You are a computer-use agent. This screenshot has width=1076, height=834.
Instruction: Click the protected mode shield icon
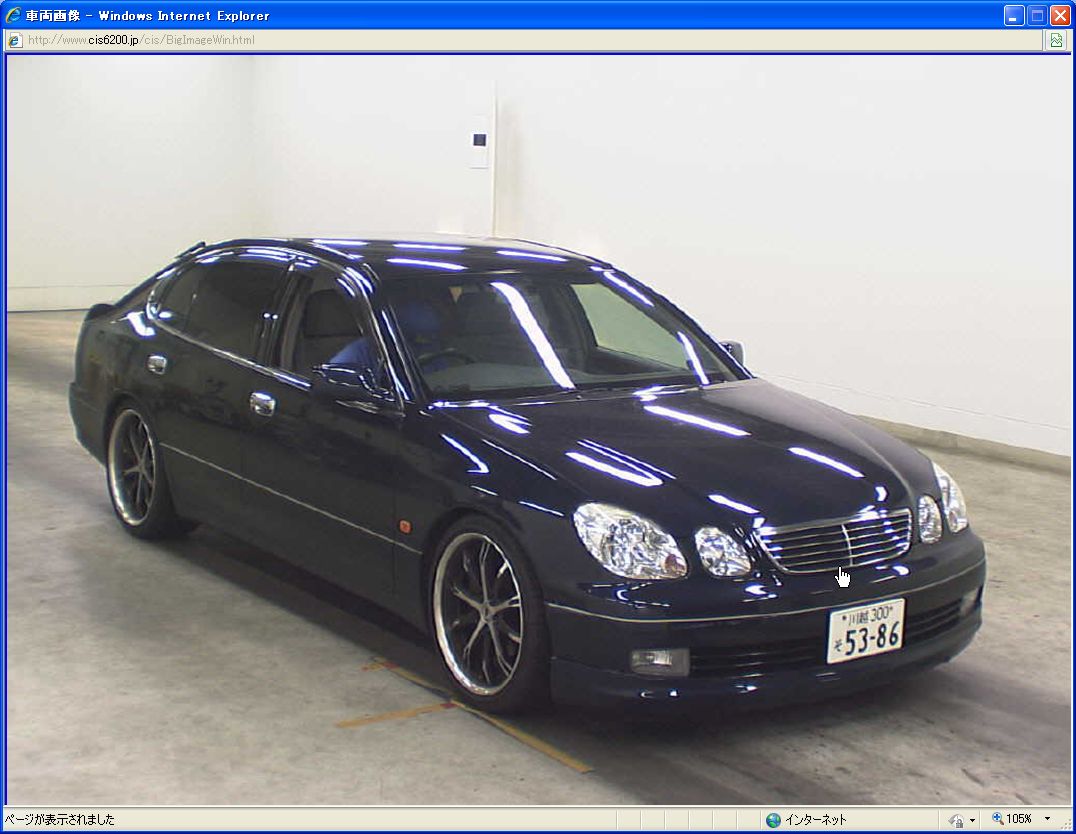956,820
